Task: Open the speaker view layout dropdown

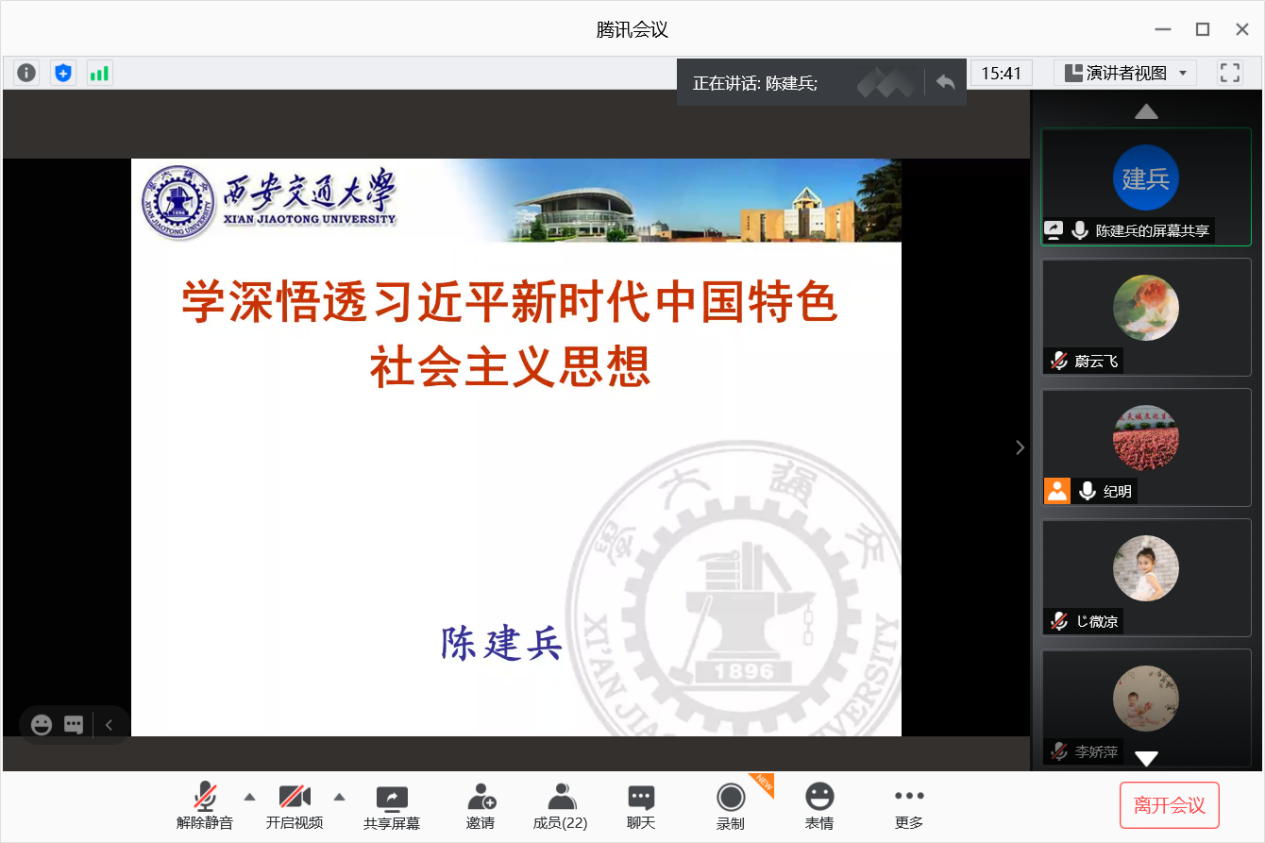Action: tap(1125, 73)
